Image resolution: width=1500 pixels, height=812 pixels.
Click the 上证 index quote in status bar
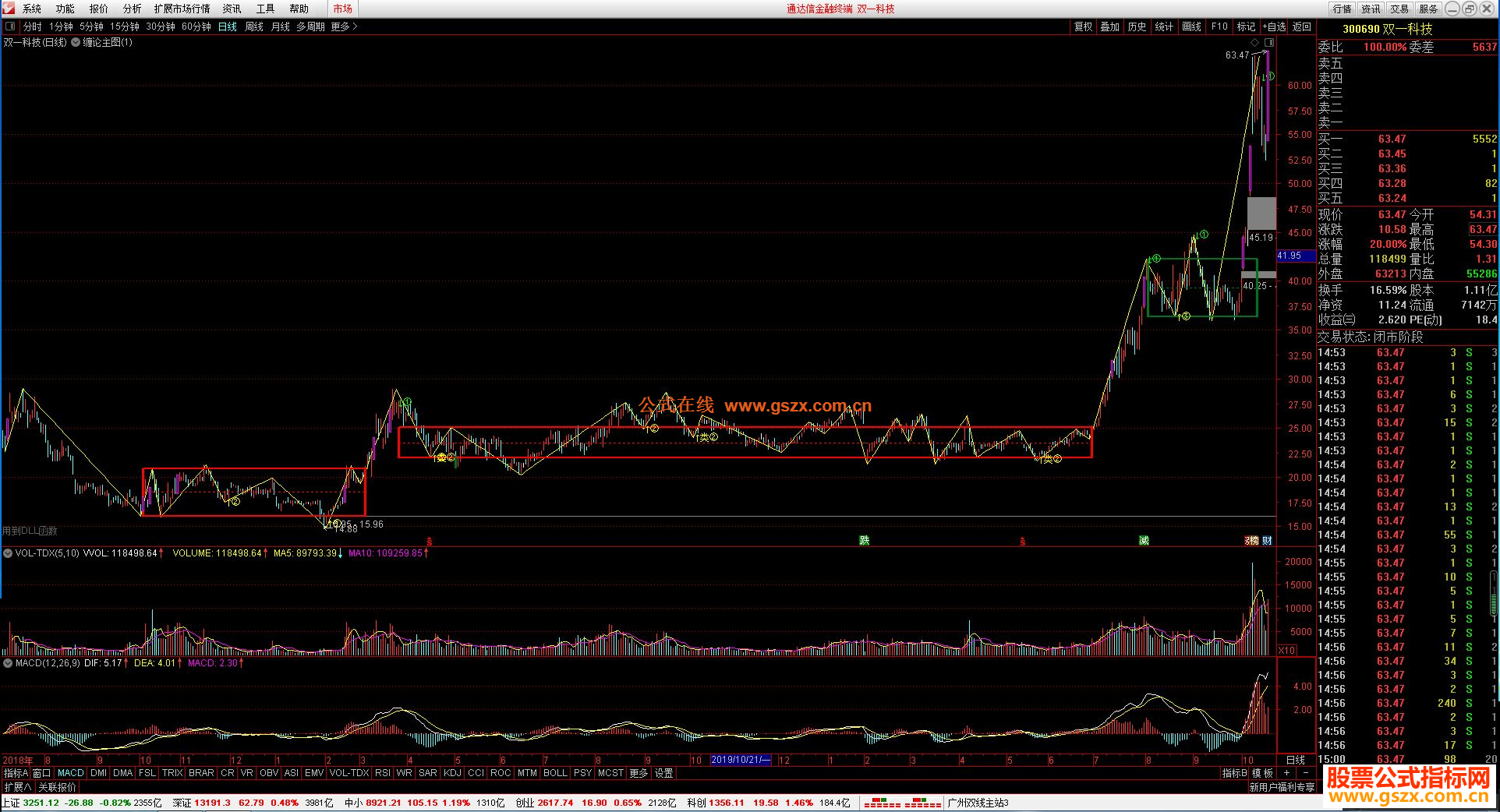click(x=82, y=803)
